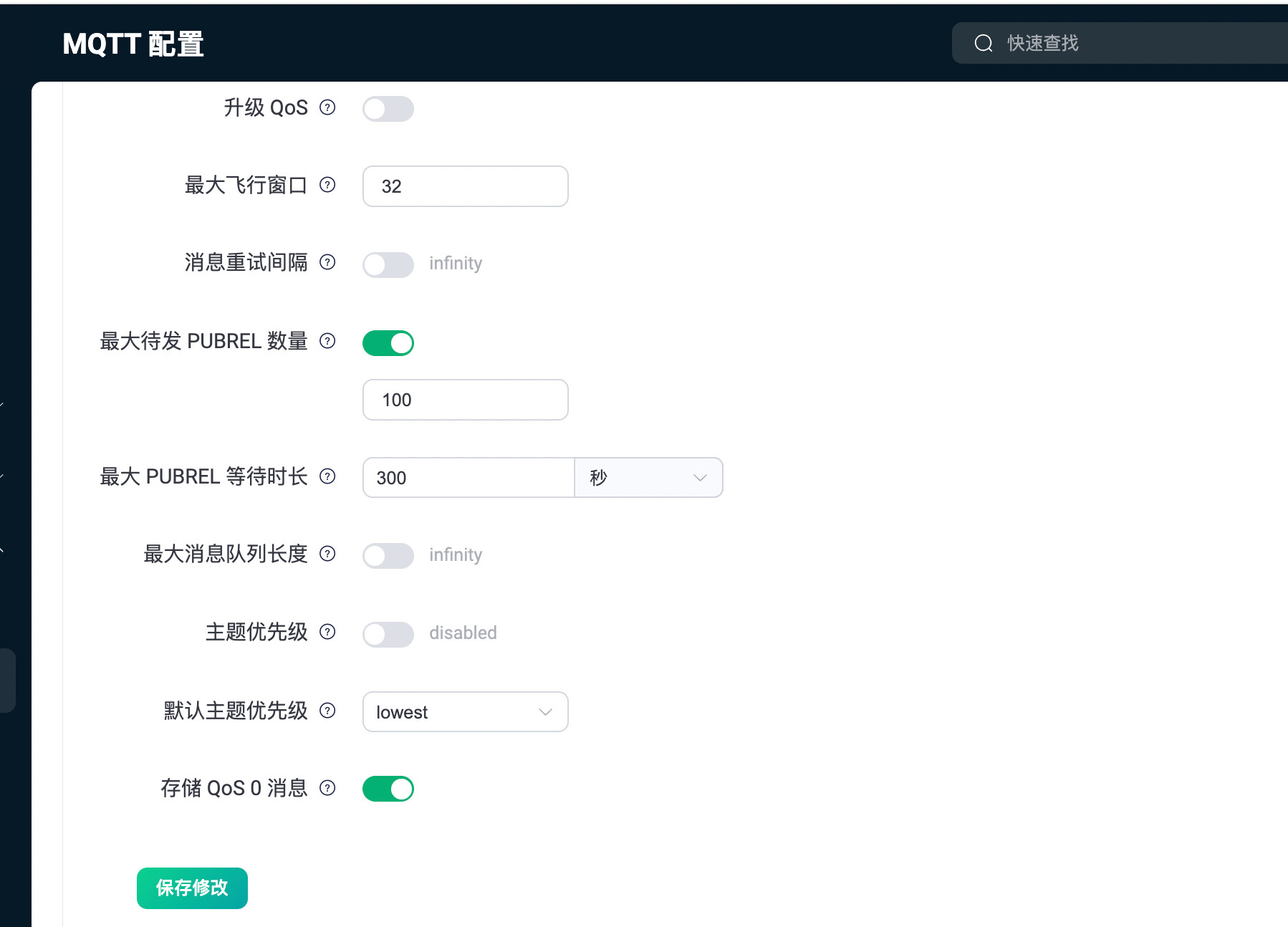Click help icon next to 主题优先级
This screenshot has width=1288, height=927.
(x=327, y=632)
